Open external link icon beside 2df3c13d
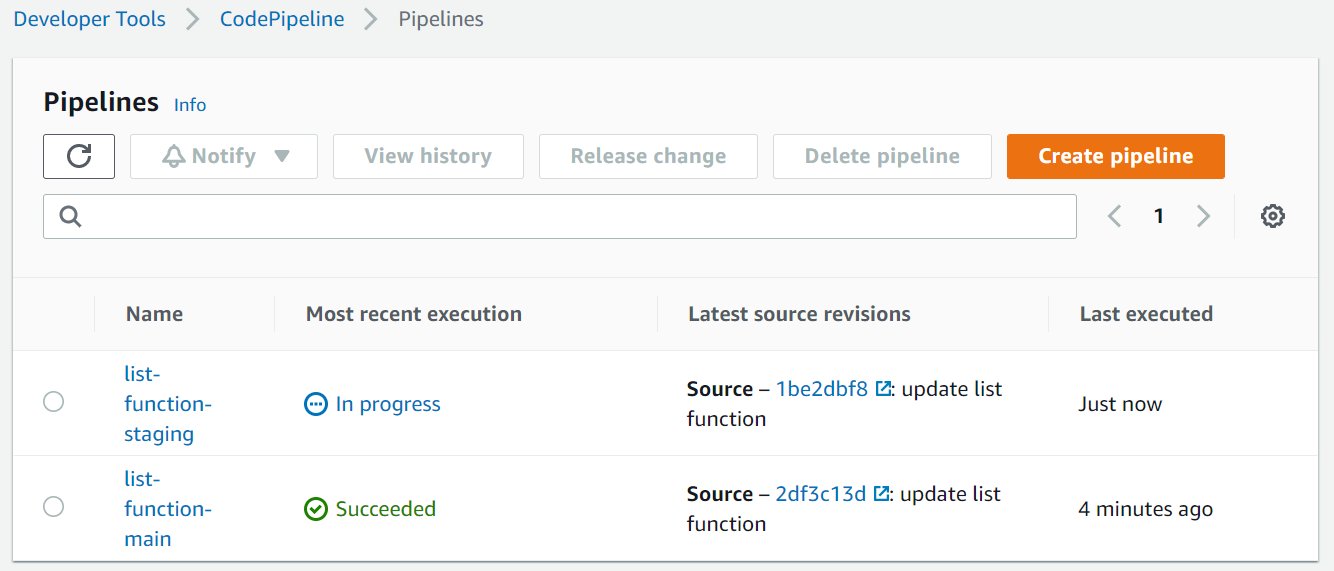 tap(881, 494)
